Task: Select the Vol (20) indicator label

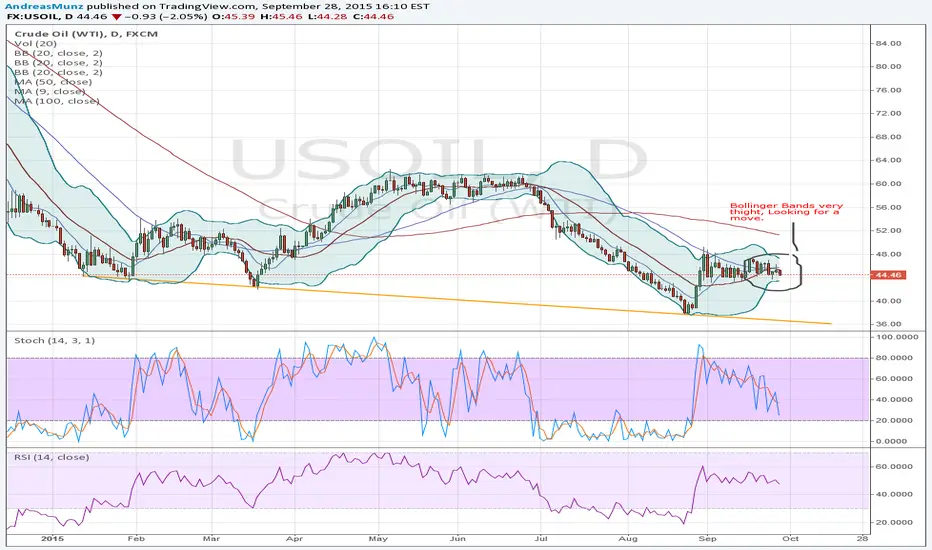Action: (36, 43)
